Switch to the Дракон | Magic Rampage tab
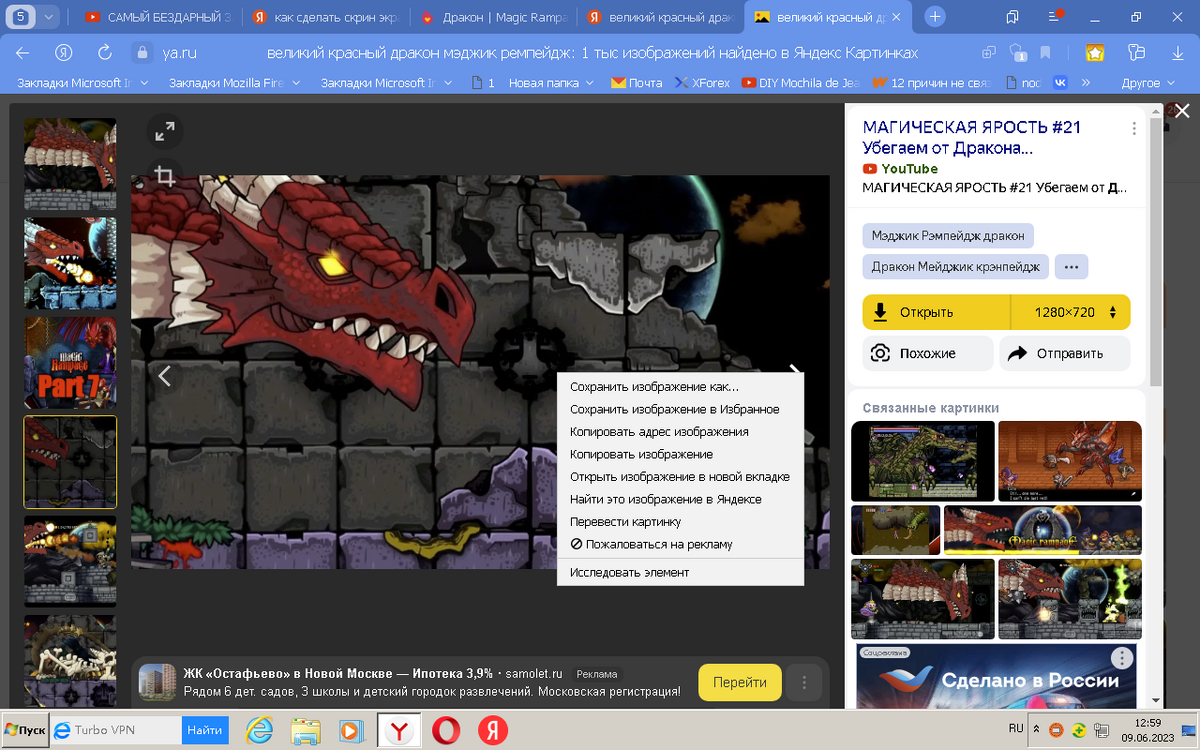Viewport: 1200px width, 750px height. (493, 17)
